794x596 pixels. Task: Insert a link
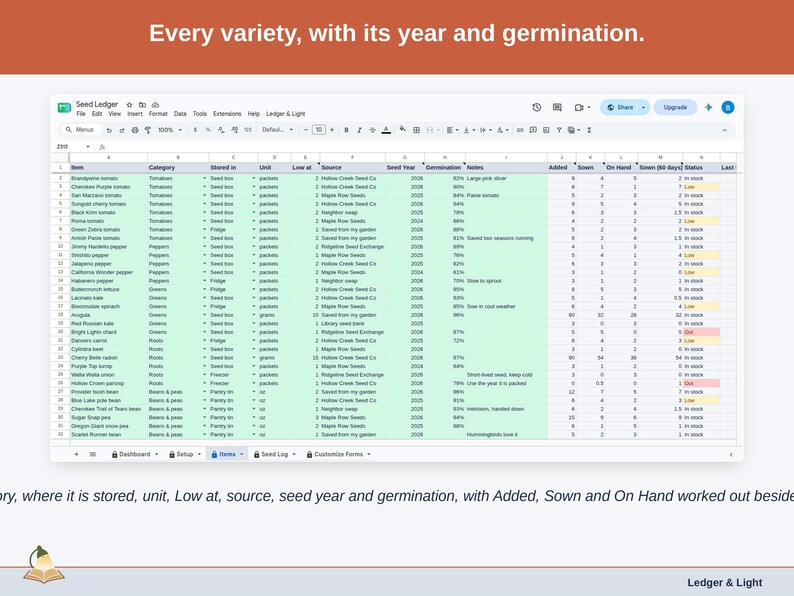click(x=520, y=130)
